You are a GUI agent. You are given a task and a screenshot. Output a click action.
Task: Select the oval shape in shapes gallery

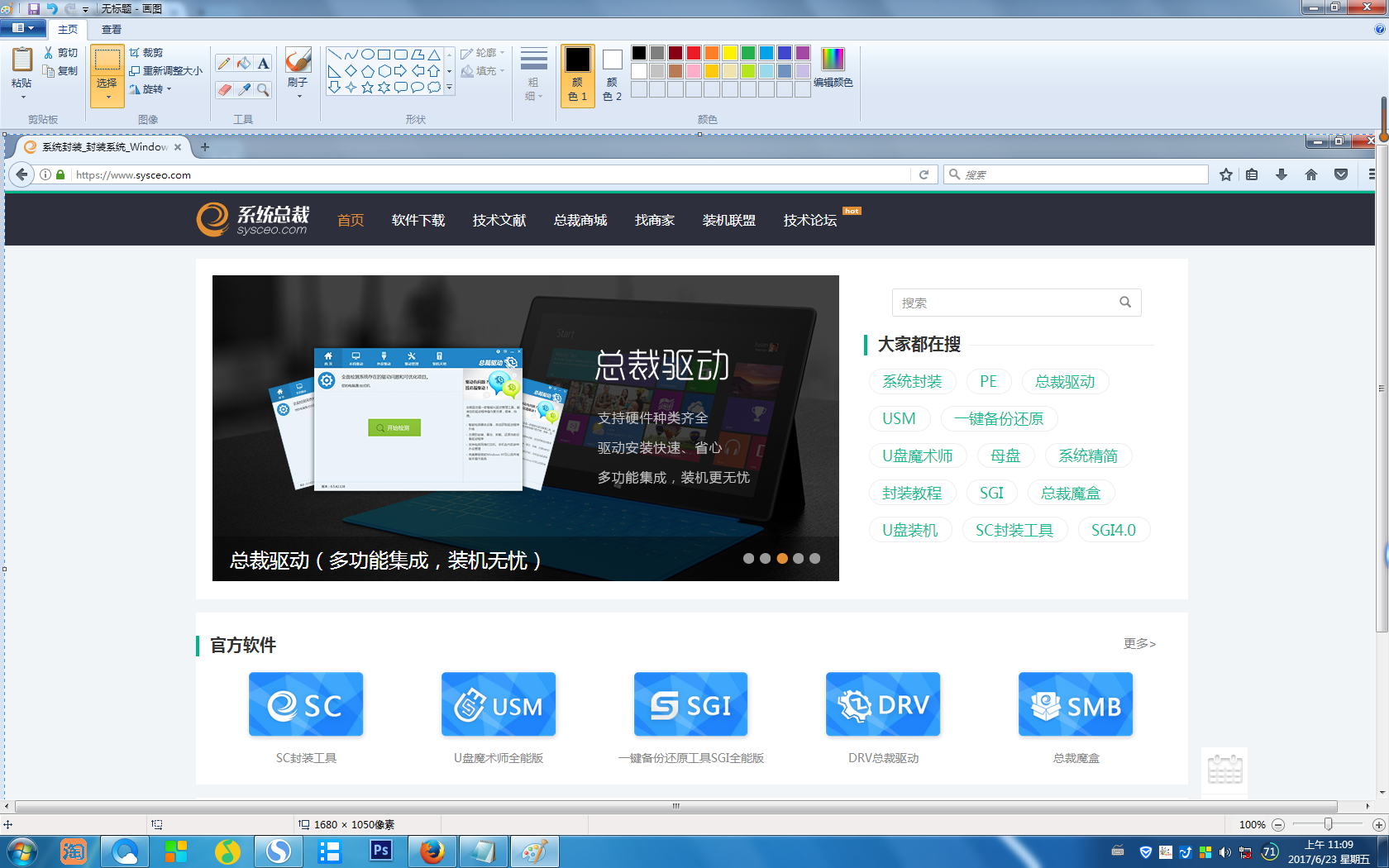coord(368,55)
